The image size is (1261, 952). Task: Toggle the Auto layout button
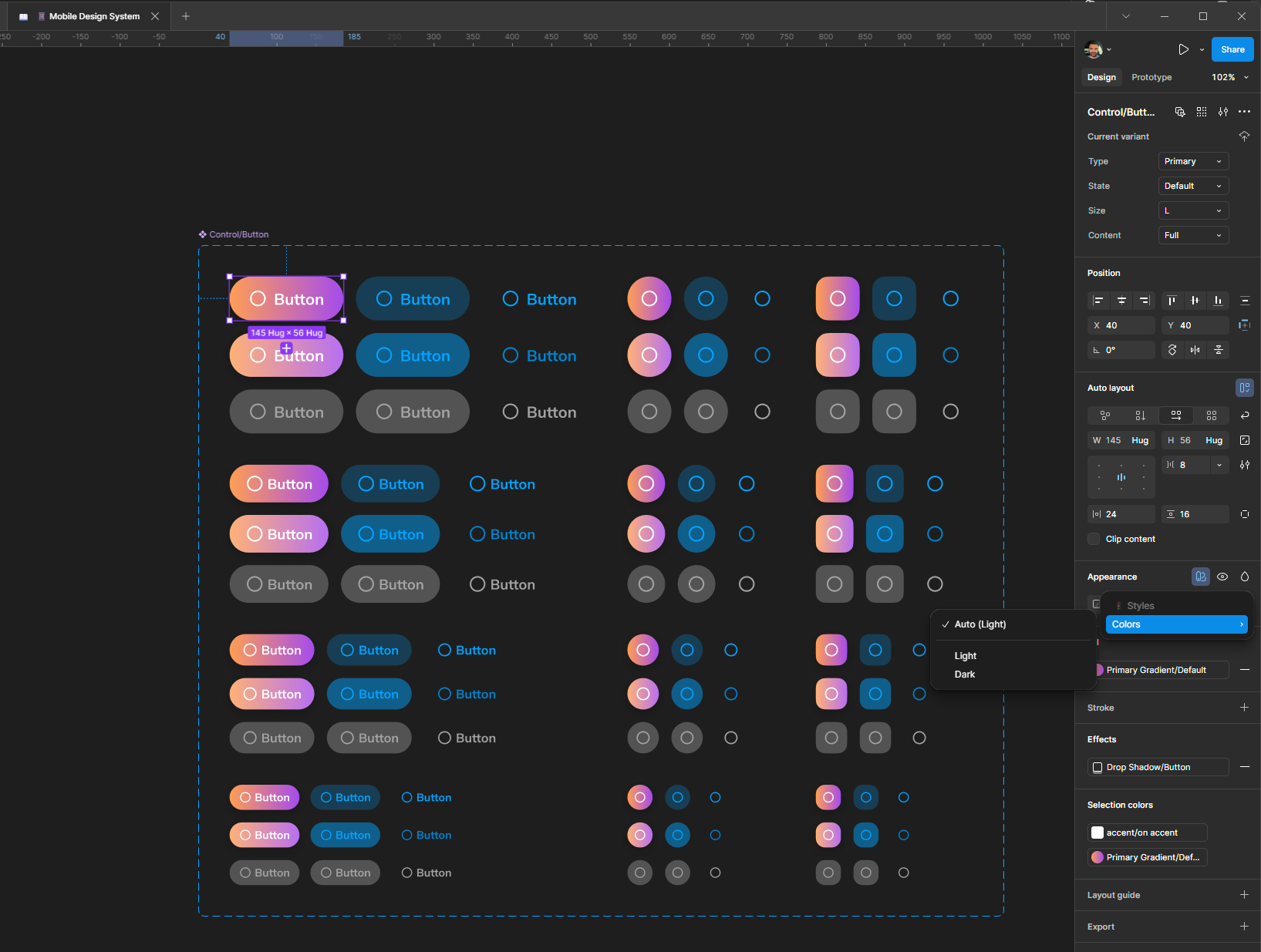1244,388
